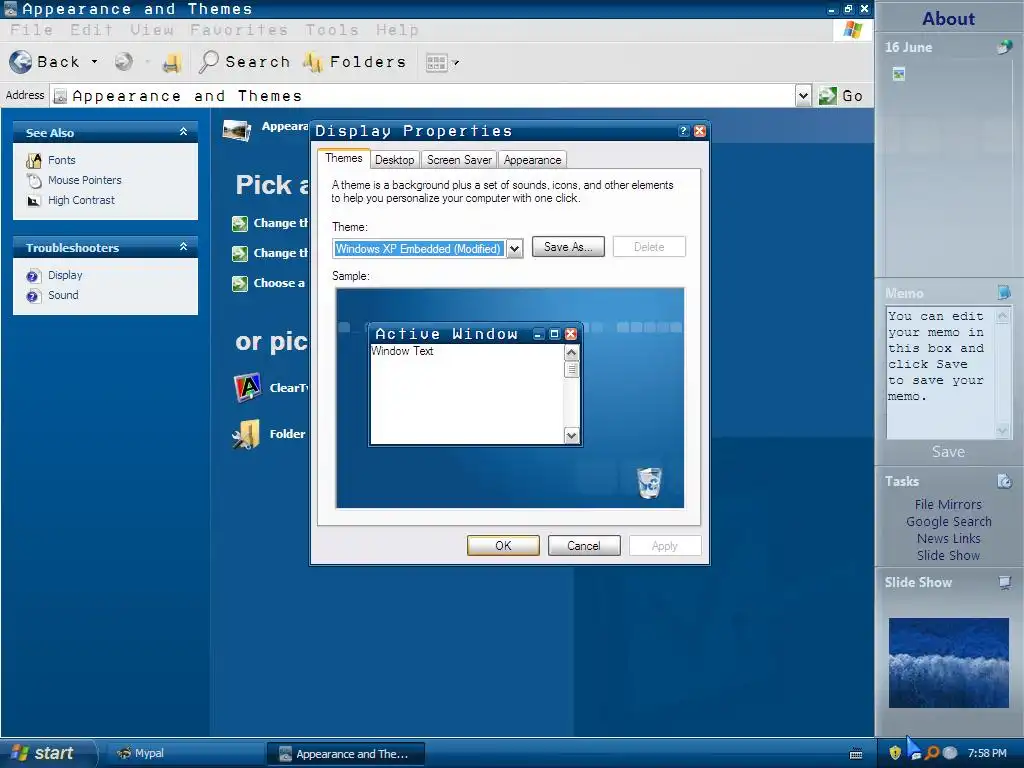Open the Sound troubleshooter
1024x768 pixels.
tap(63, 295)
